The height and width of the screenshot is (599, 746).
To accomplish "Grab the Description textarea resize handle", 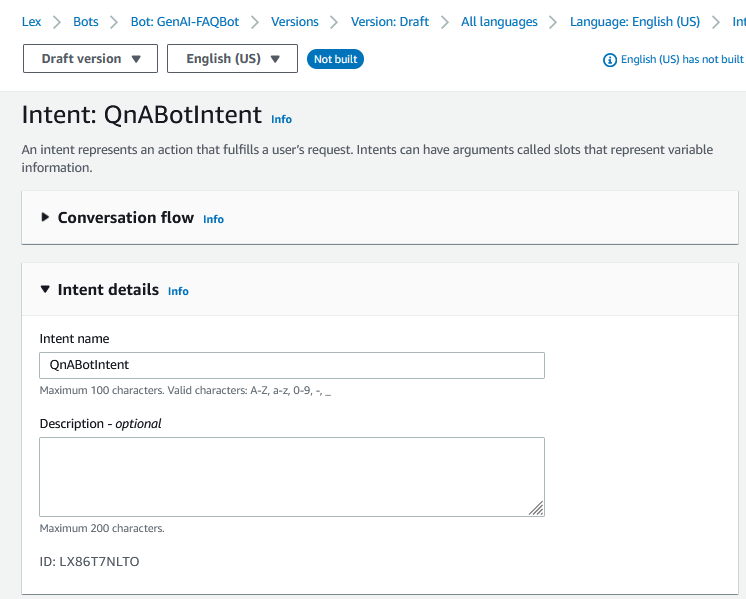I will pos(537,509).
